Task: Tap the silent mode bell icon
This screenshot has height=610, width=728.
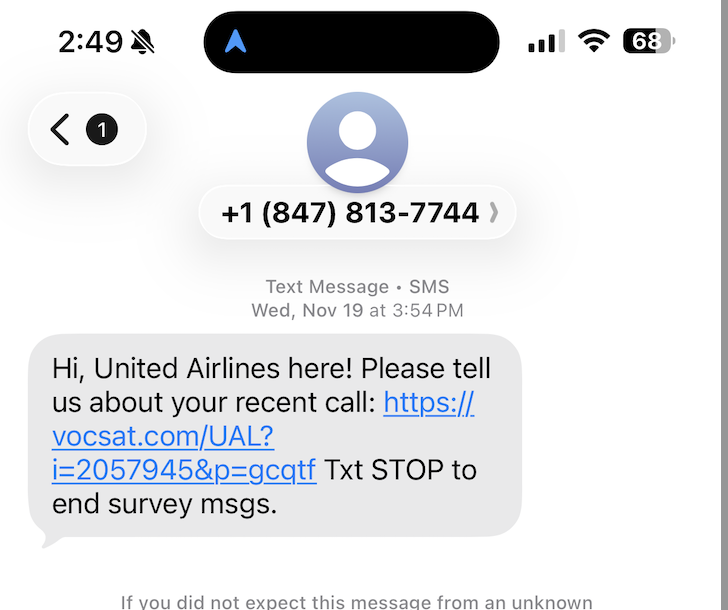Action: pos(142,42)
